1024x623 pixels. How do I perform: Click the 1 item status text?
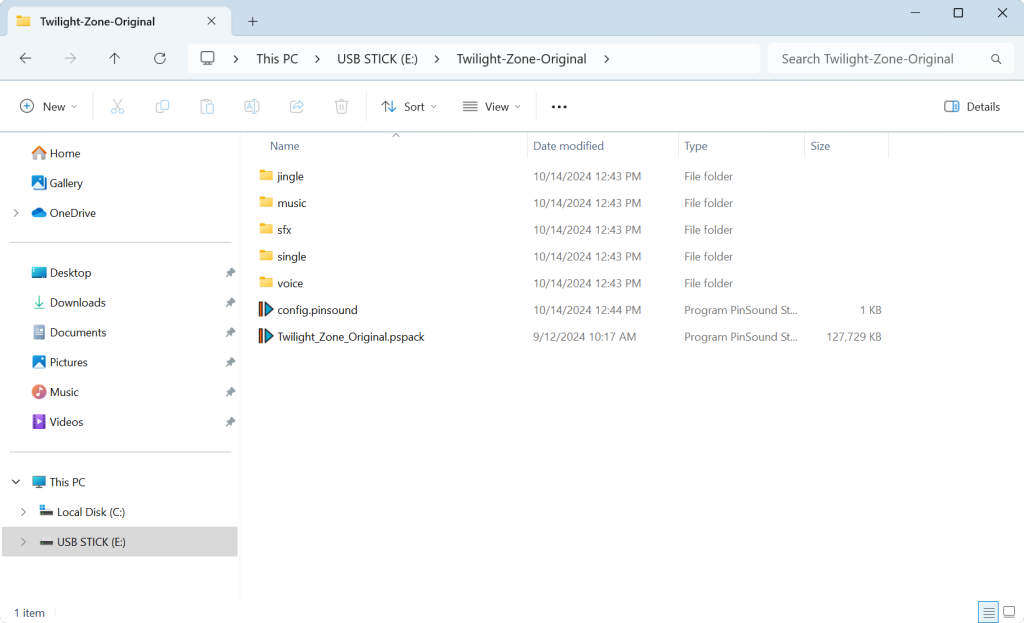click(x=29, y=613)
